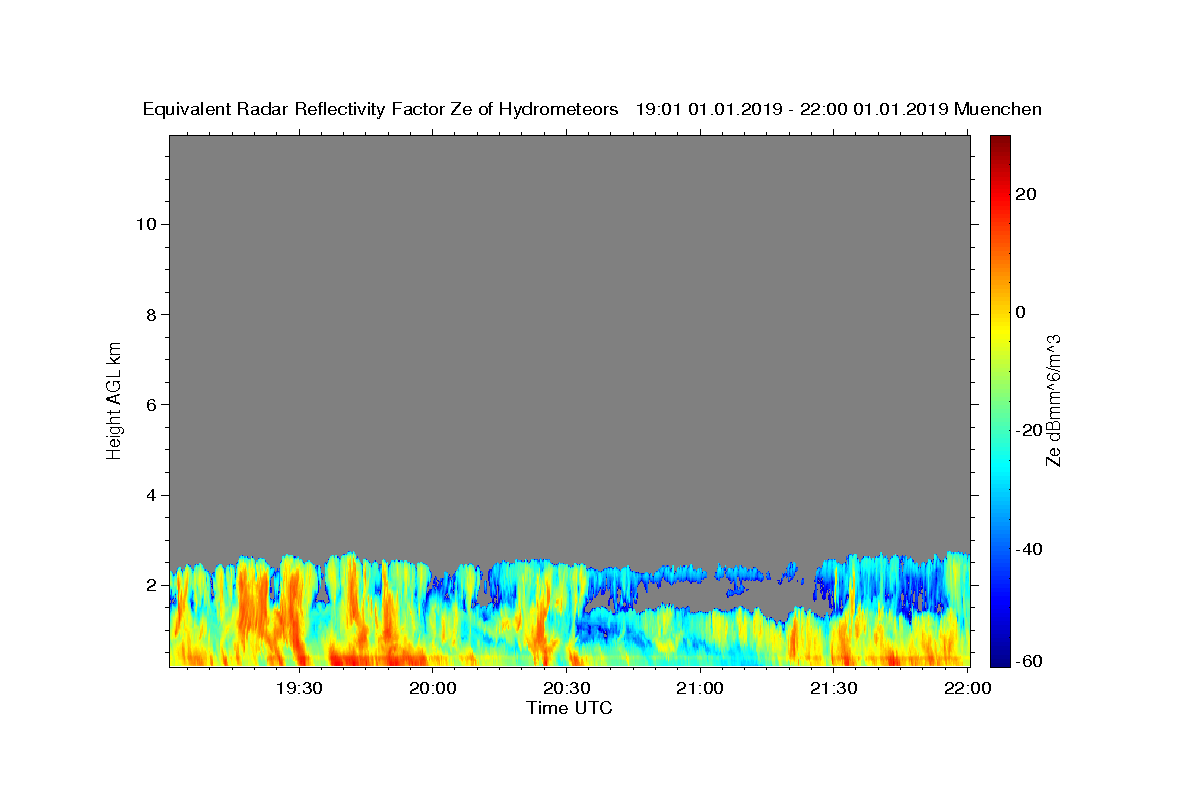Click the plot title "Equivalent Radar Reflectivity Factor Ze of Hydrometeors"
The width and height of the screenshot is (1200, 800).
pyautogui.click(x=380, y=110)
